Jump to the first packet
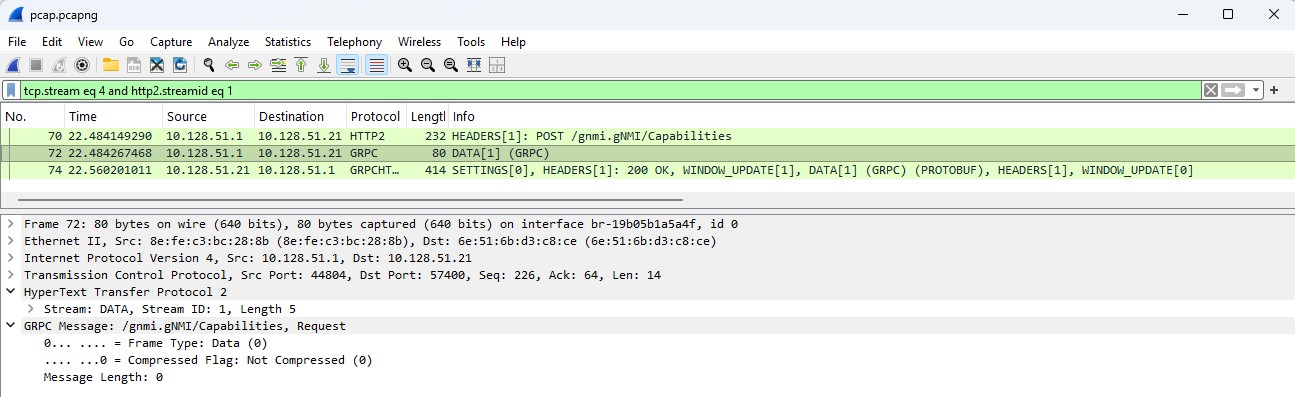 (x=301, y=65)
